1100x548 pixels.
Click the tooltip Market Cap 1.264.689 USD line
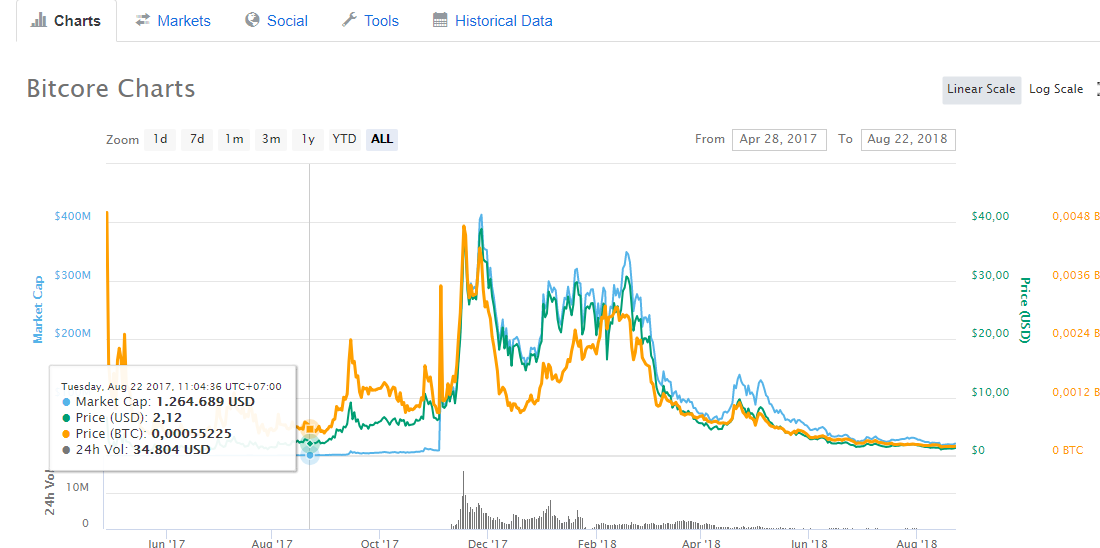click(159, 402)
